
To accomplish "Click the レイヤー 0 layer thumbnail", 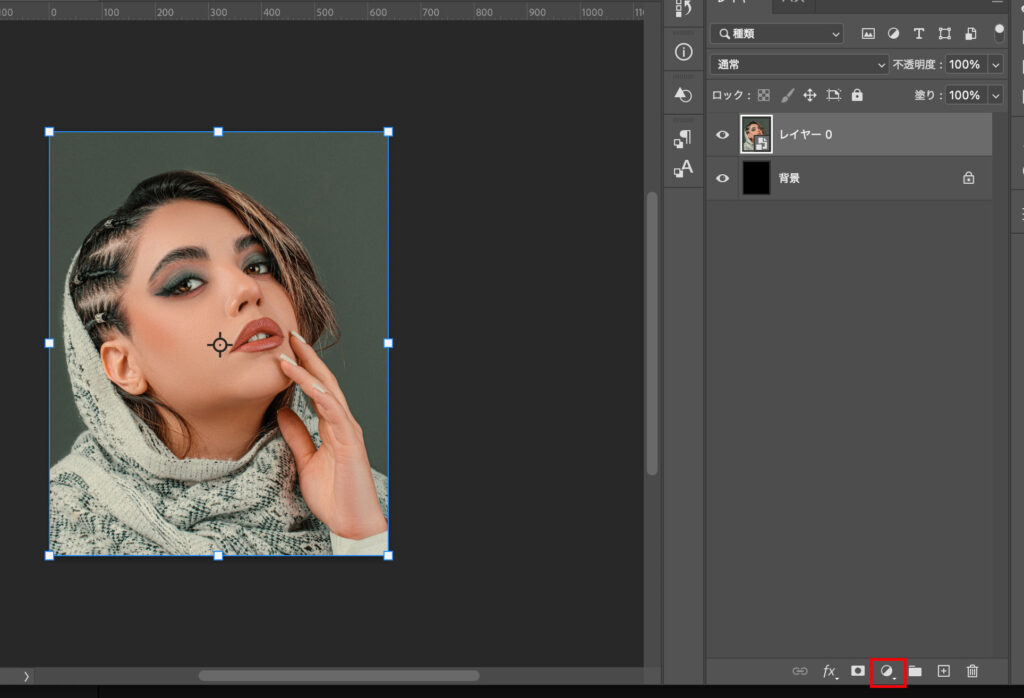I will (x=756, y=134).
